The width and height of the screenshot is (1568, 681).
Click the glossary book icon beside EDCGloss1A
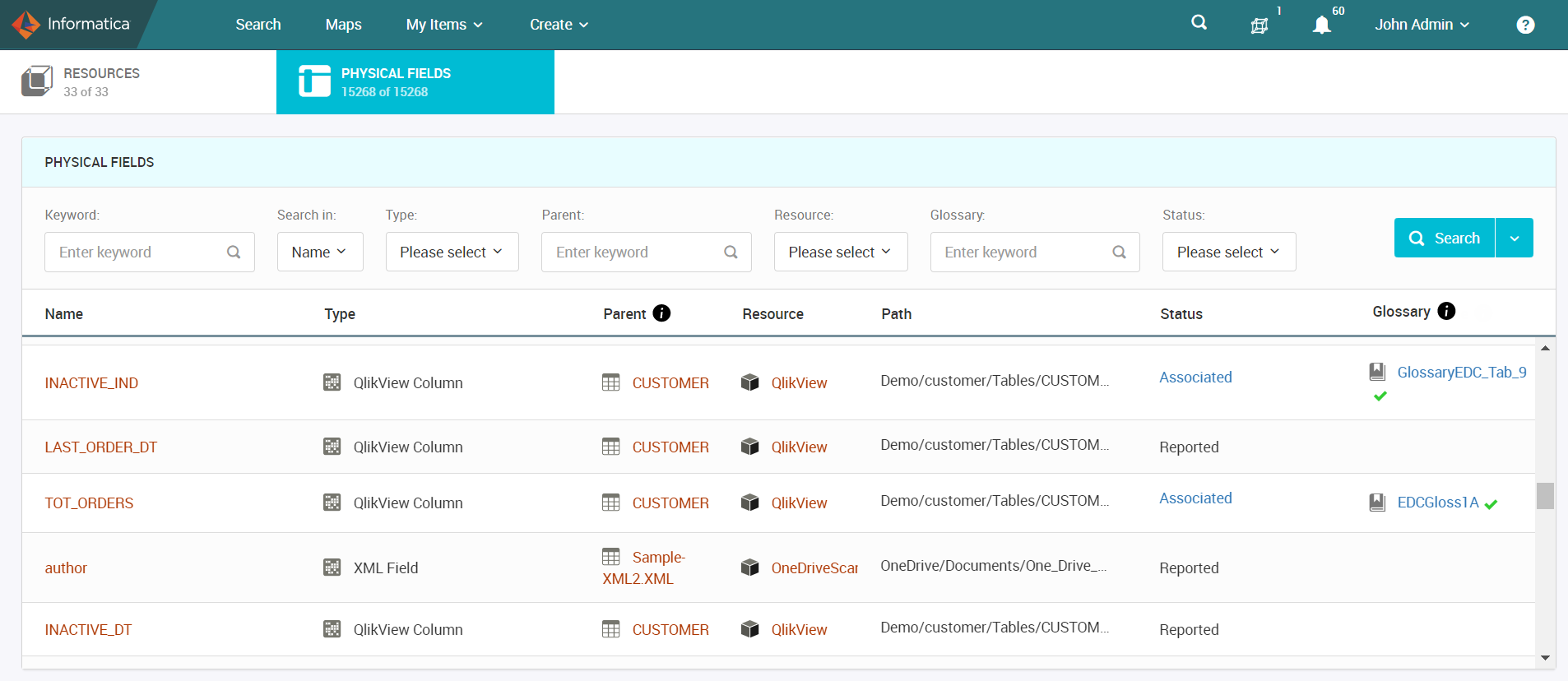point(1377,503)
